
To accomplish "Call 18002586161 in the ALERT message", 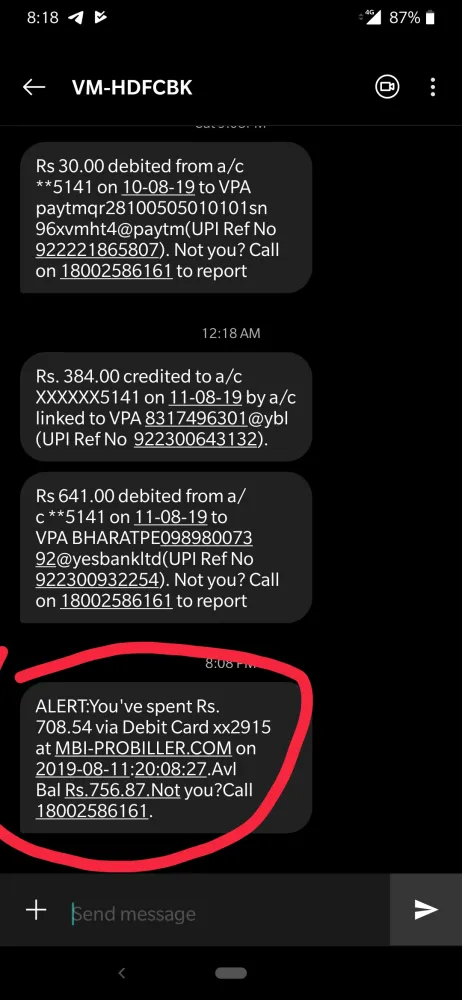I will pyautogui.click(x=92, y=811).
